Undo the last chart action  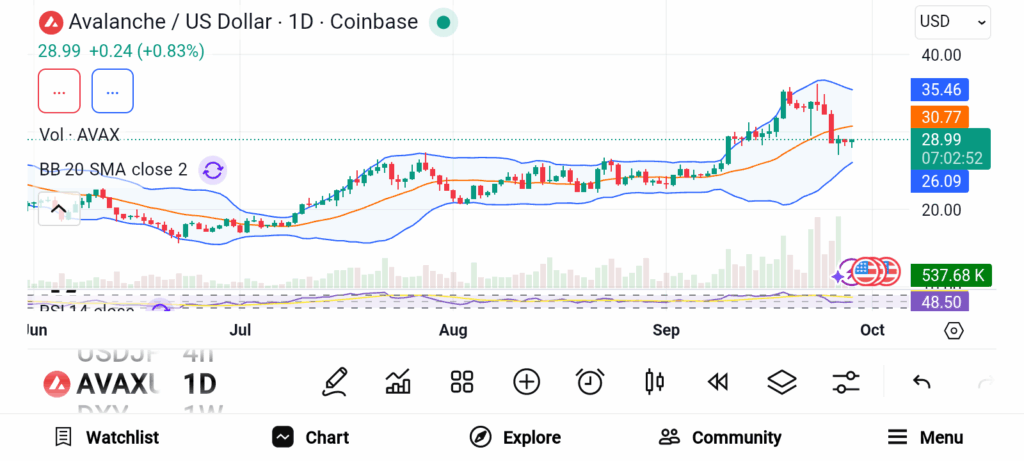tap(922, 381)
